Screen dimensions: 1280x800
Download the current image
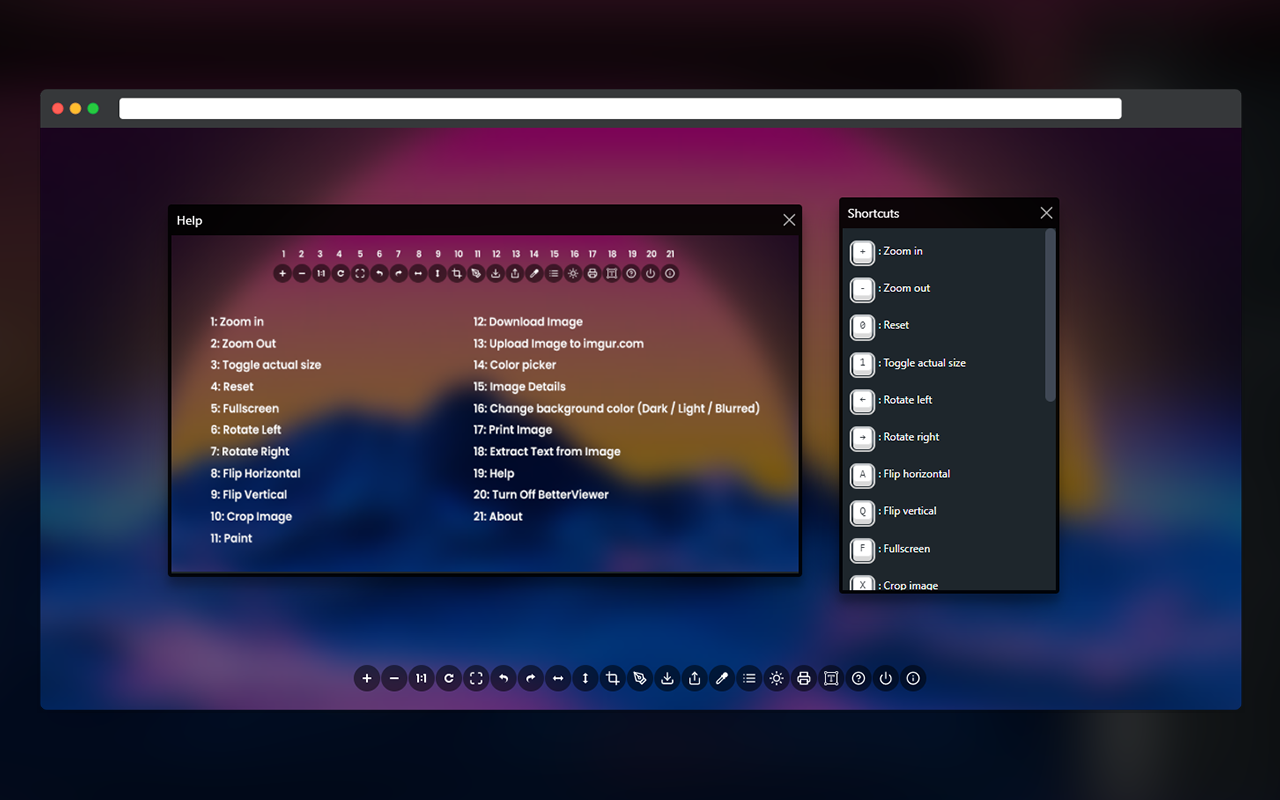[x=667, y=678]
